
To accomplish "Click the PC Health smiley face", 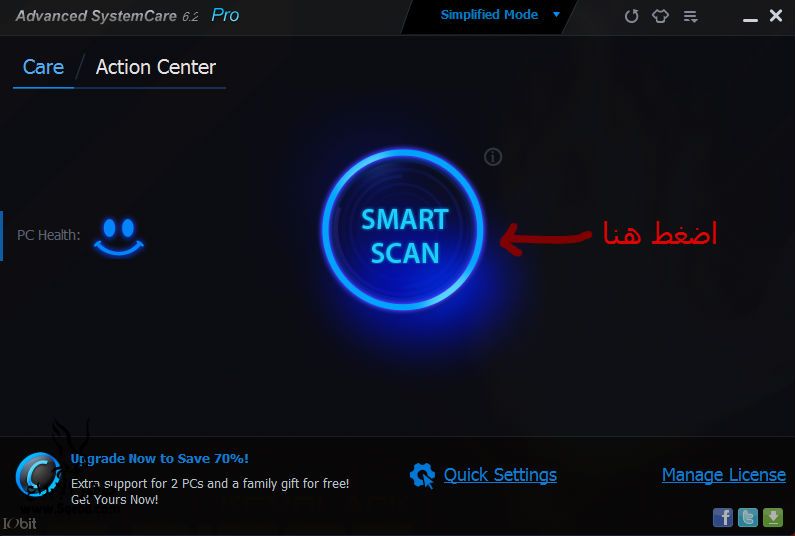I will pyautogui.click(x=119, y=237).
